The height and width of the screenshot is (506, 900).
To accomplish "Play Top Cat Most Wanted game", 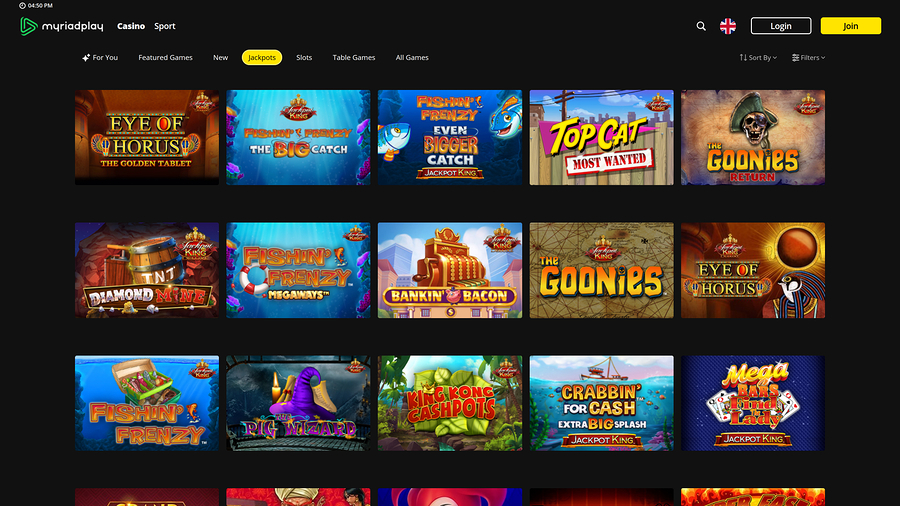I will click(602, 137).
